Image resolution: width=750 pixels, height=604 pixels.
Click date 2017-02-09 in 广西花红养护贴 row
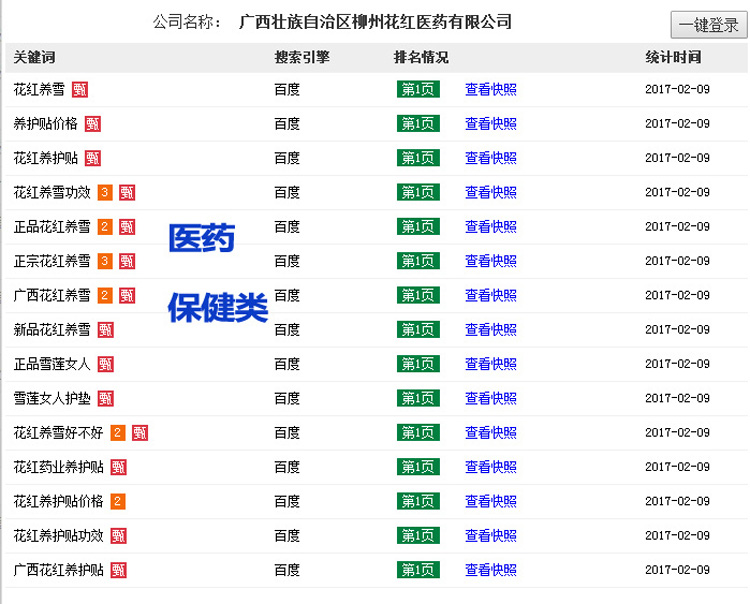(677, 570)
